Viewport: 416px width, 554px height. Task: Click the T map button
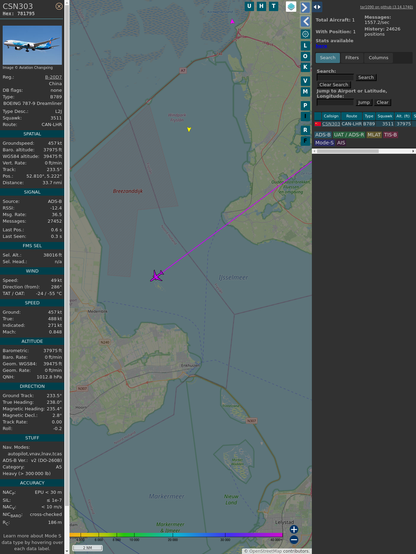[x=274, y=6]
